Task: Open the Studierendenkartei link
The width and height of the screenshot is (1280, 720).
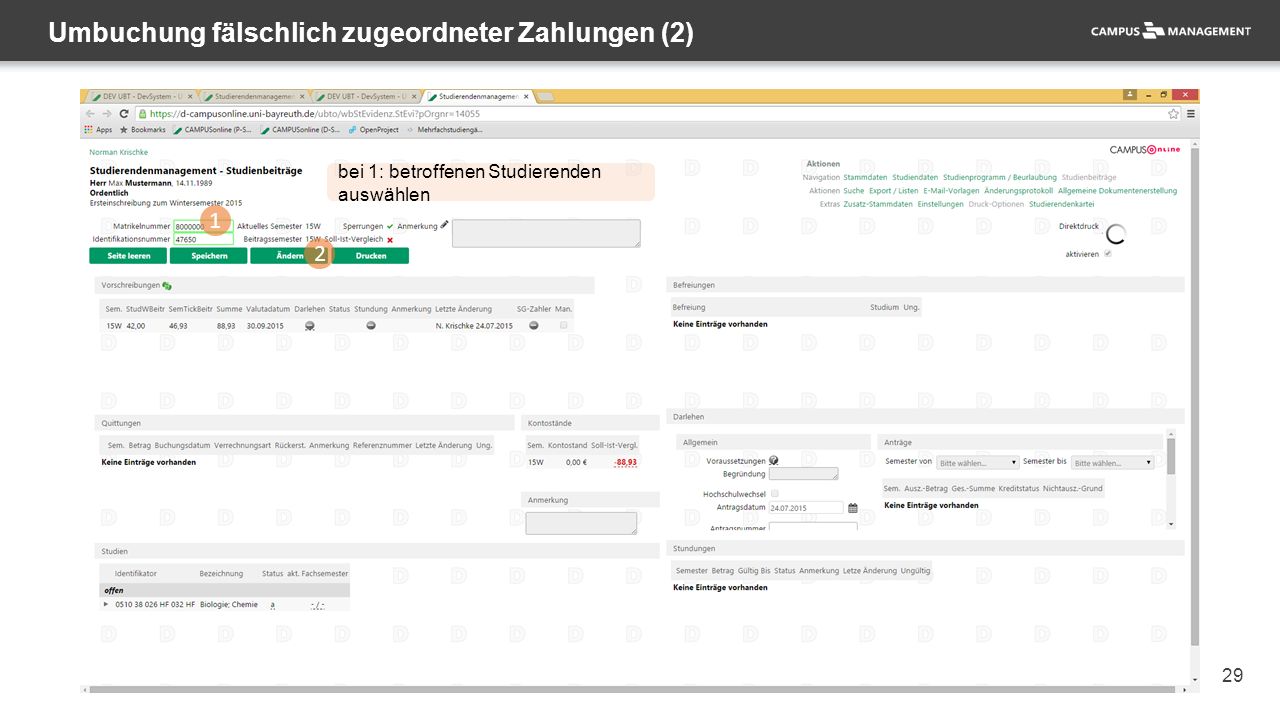Action: tap(1061, 204)
